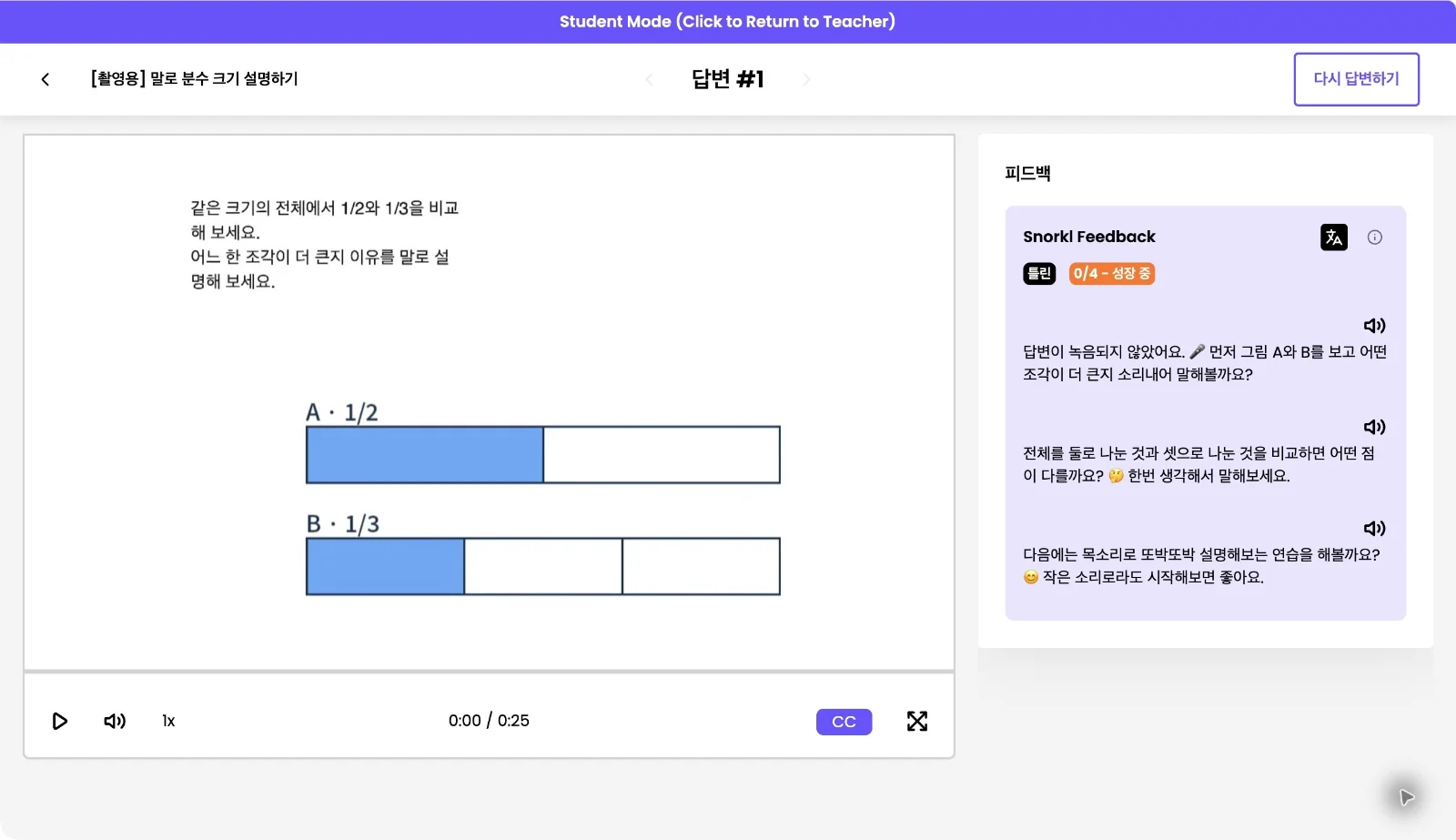
Task: Toggle closed captions with CC button
Action: tap(844, 722)
